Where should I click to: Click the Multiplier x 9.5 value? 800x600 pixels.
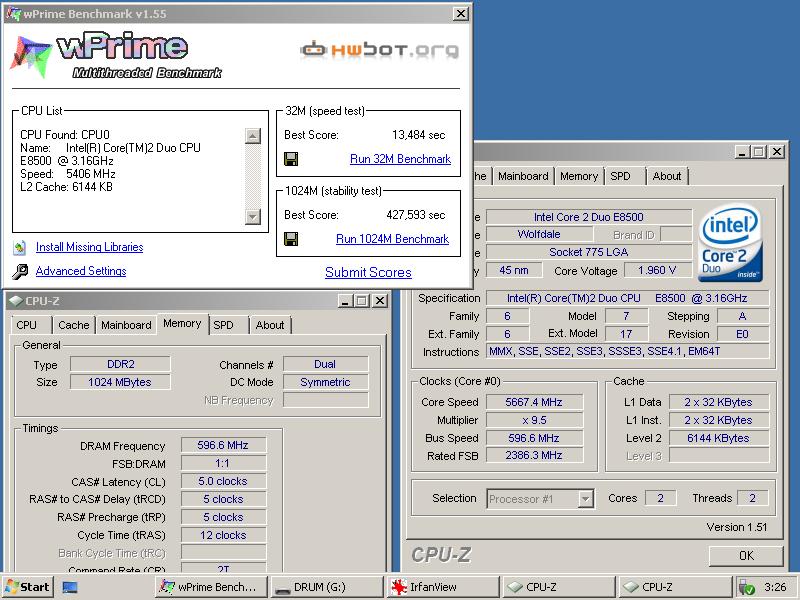534,420
